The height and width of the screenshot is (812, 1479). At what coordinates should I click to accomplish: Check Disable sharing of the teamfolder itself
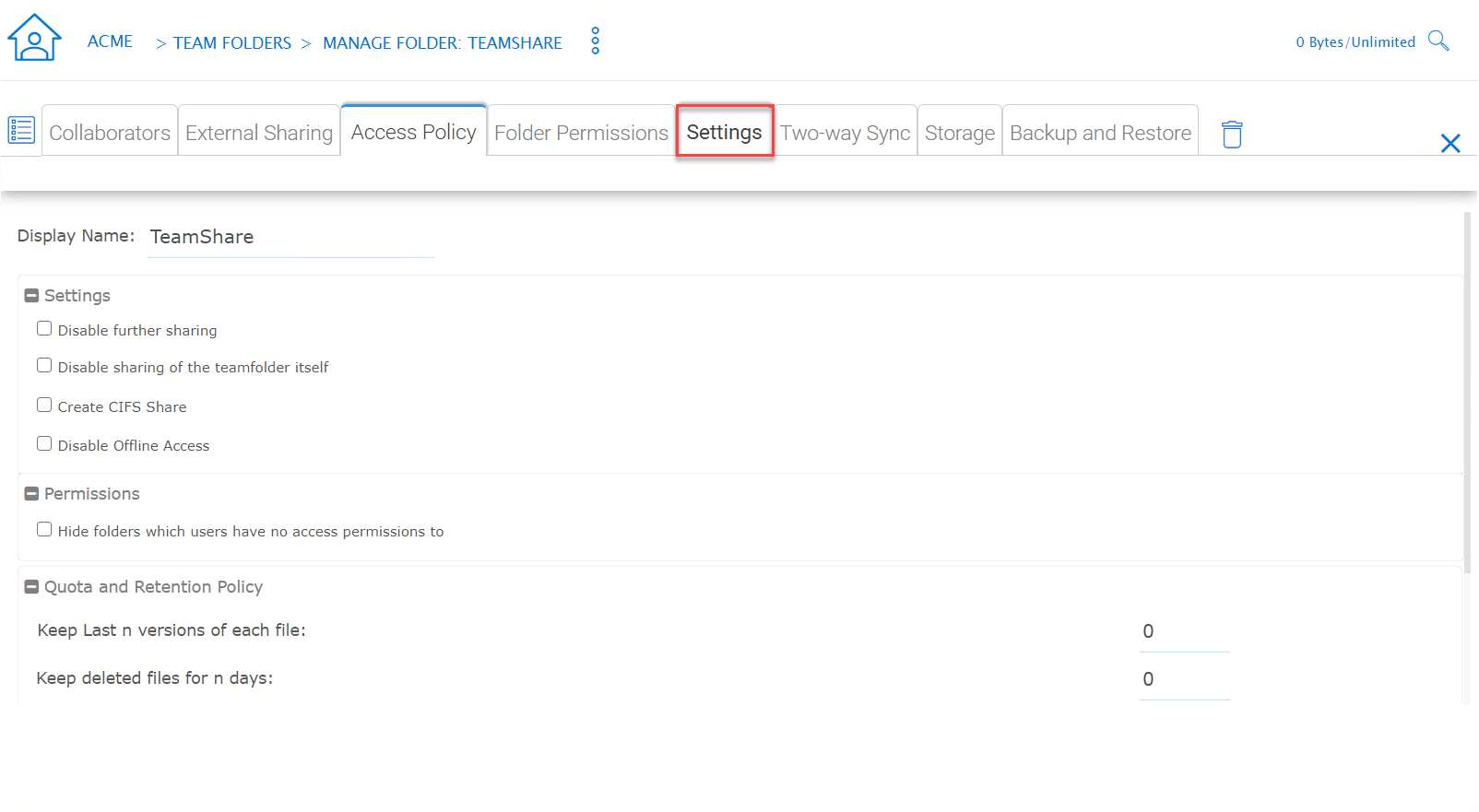[44, 365]
